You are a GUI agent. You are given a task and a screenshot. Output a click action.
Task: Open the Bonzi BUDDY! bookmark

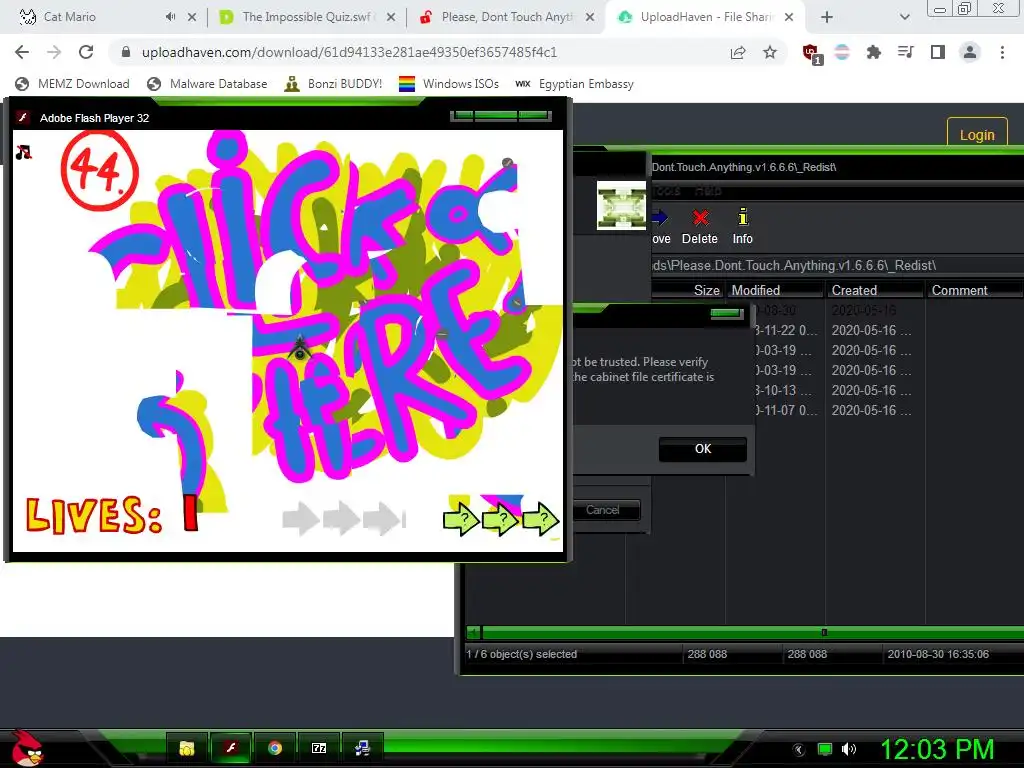[334, 84]
